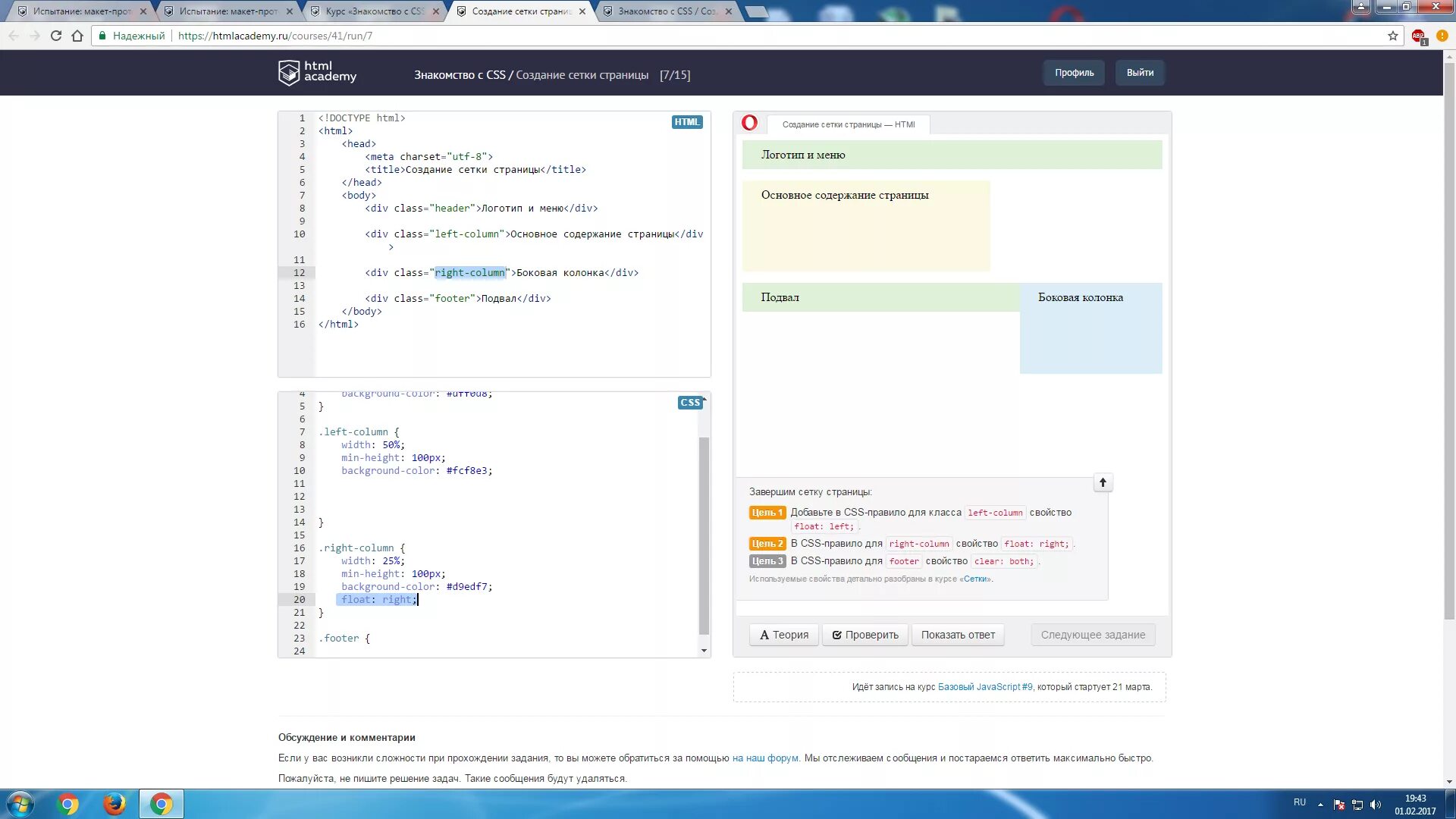Click the Проверить button
The image size is (1456, 819).
click(864, 635)
